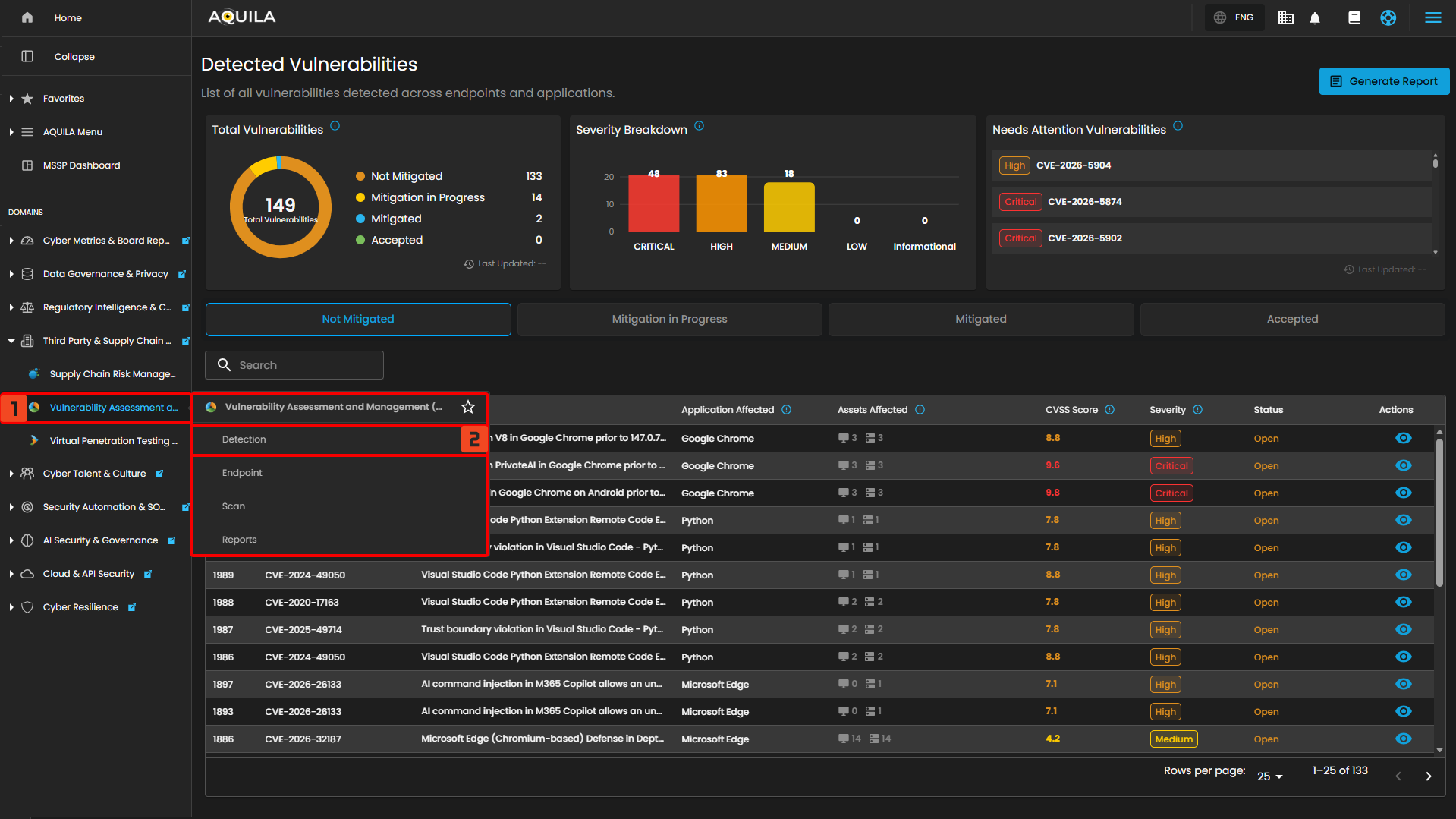View details for row 1897 with eye icon
1456x819 pixels.
(1403, 684)
